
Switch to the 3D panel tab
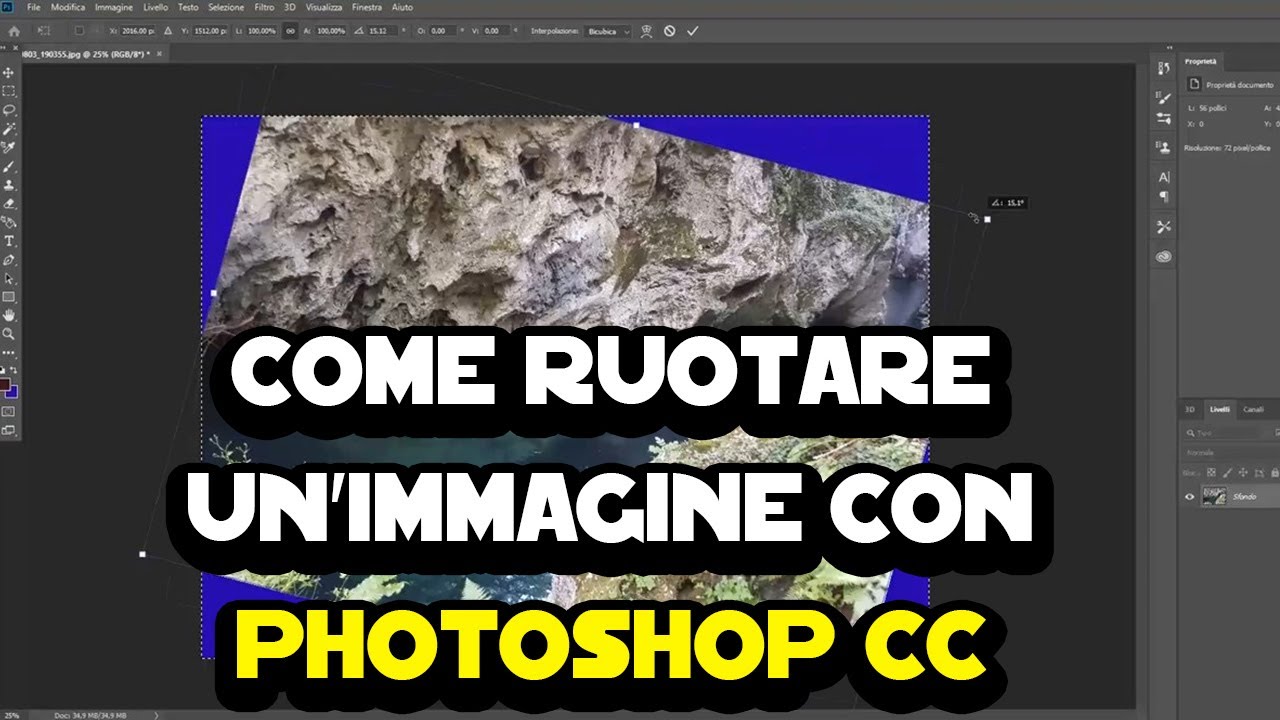pyautogui.click(x=1190, y=410)
